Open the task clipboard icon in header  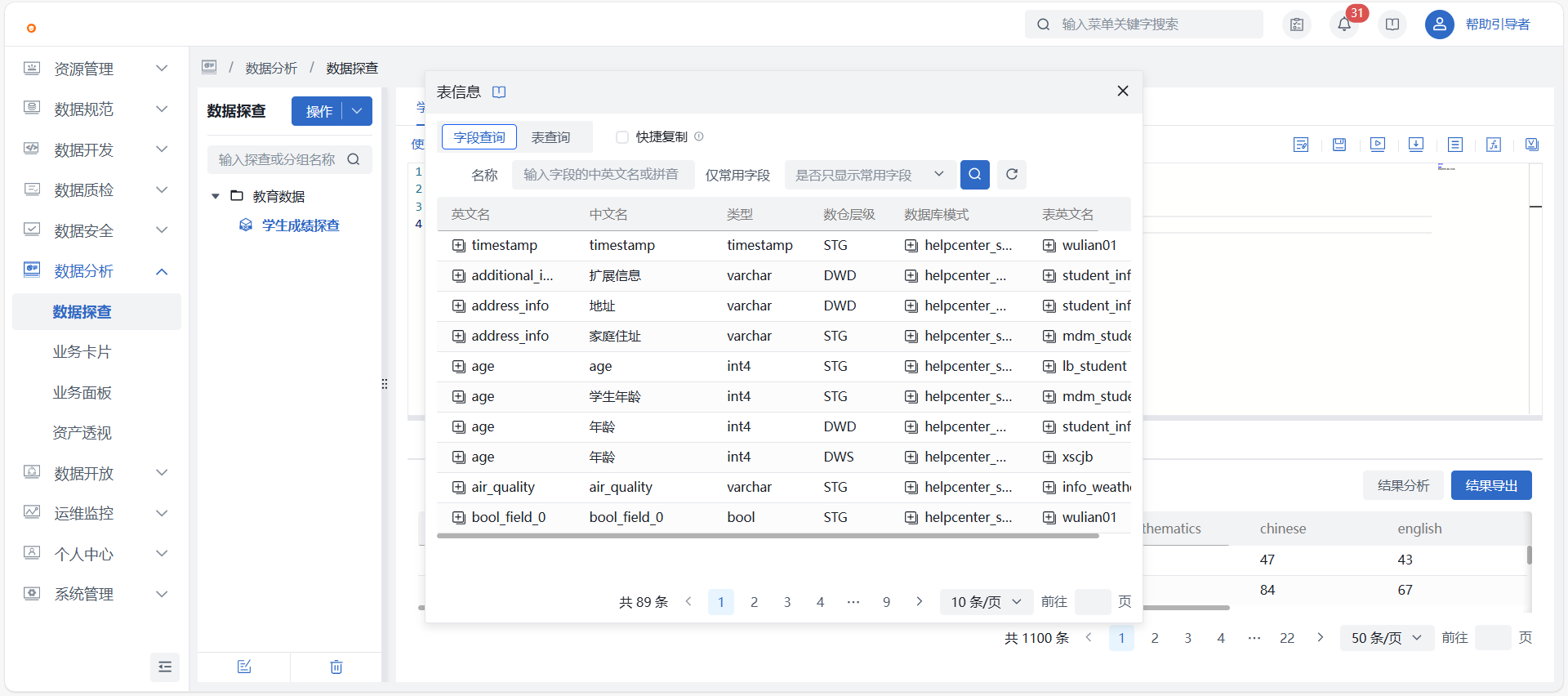1297,25
